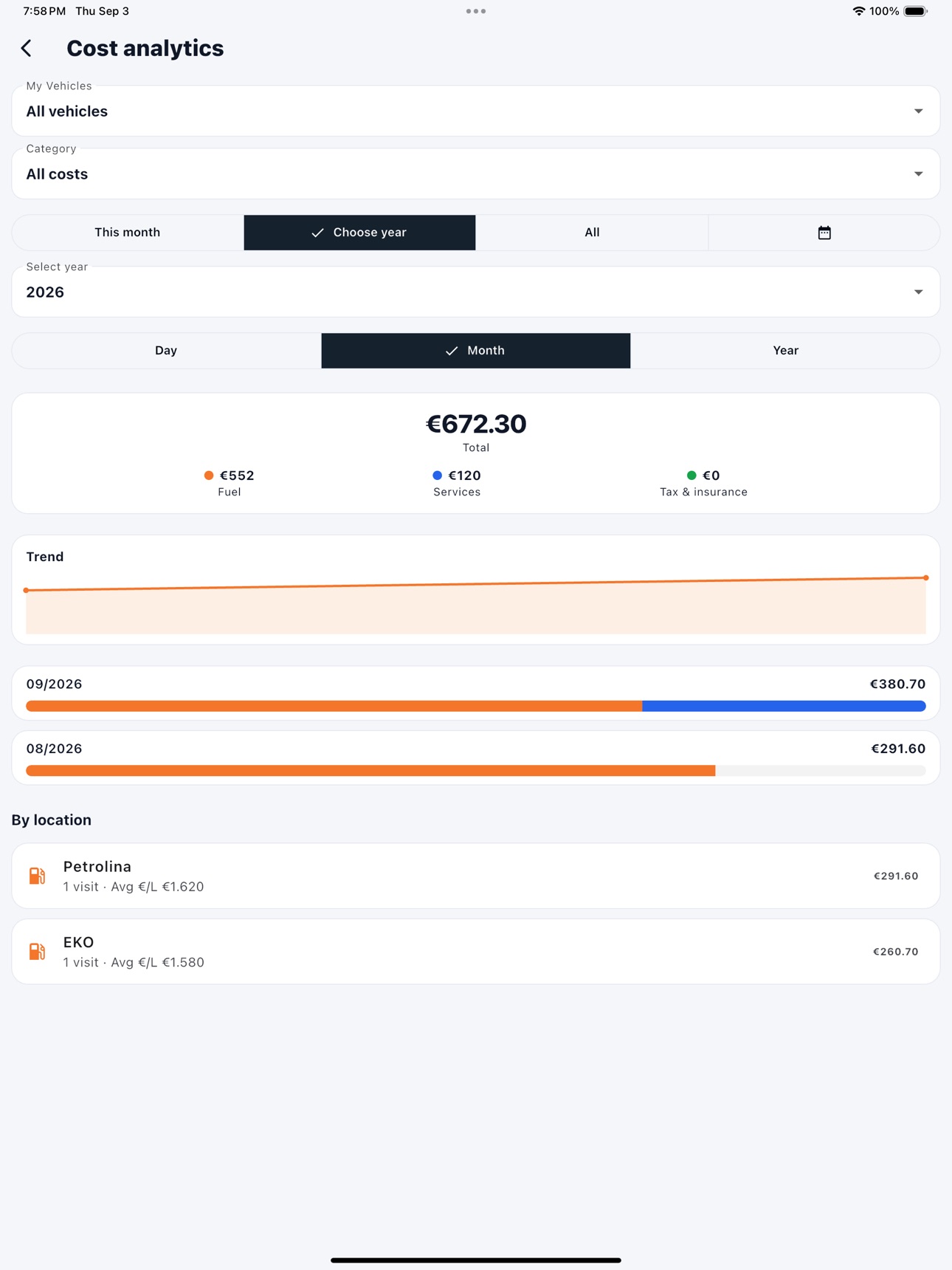Open custom date range calendar
This screenshot has height=1270, width=952.
(x=824, y=233)
